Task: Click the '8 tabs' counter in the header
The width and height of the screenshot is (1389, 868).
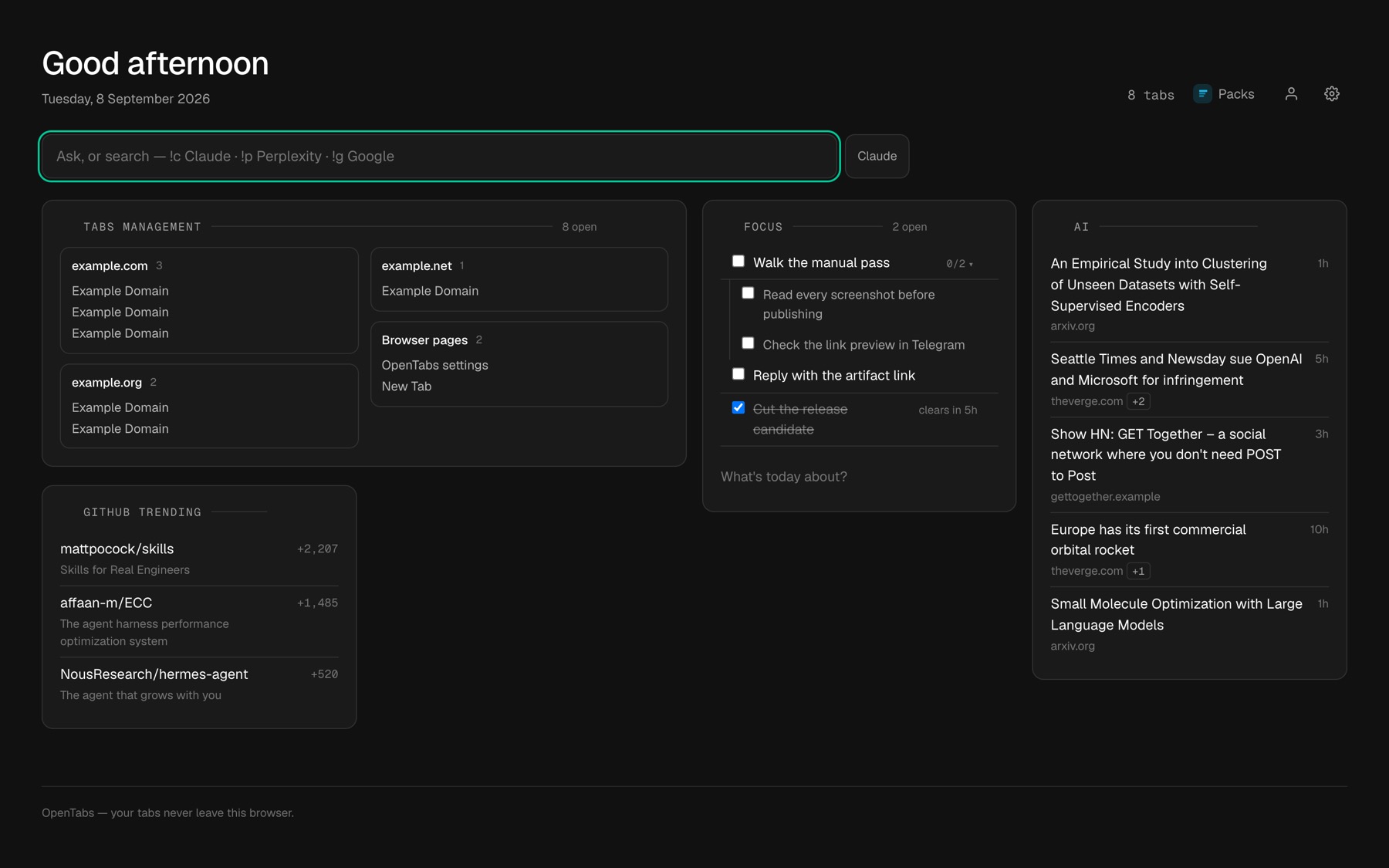Action: tap(1151, 95)
